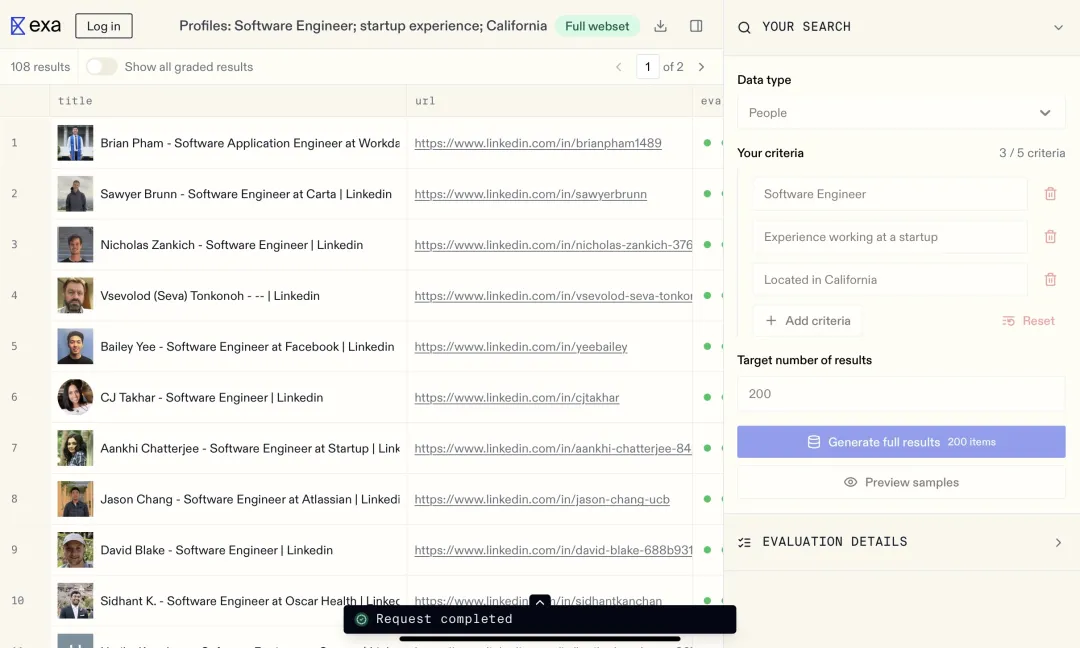This screenshot has height=648, width=1080.
Task: Toggle the side panel layout icon
Action: [x=696, y=26]
